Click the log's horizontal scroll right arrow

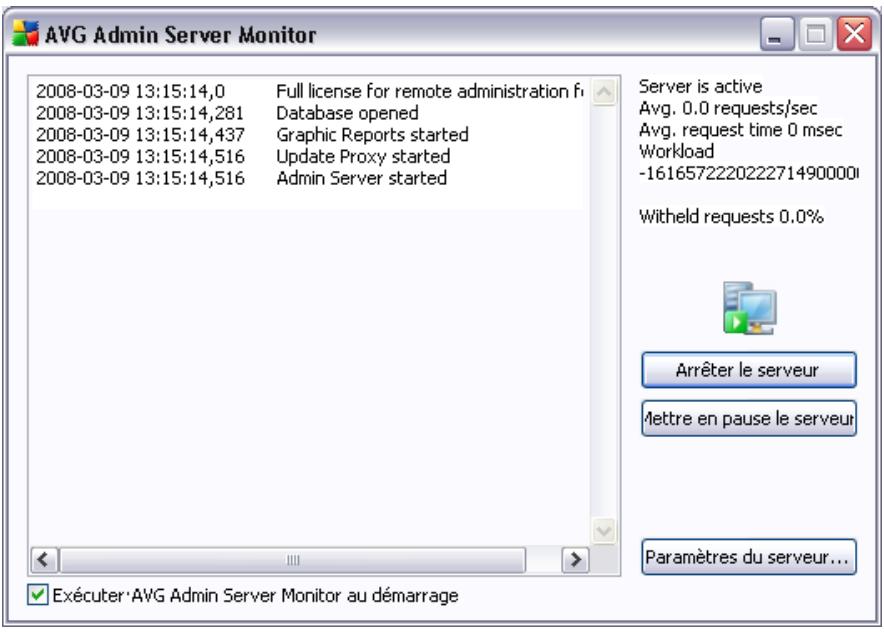coord(575,560)
